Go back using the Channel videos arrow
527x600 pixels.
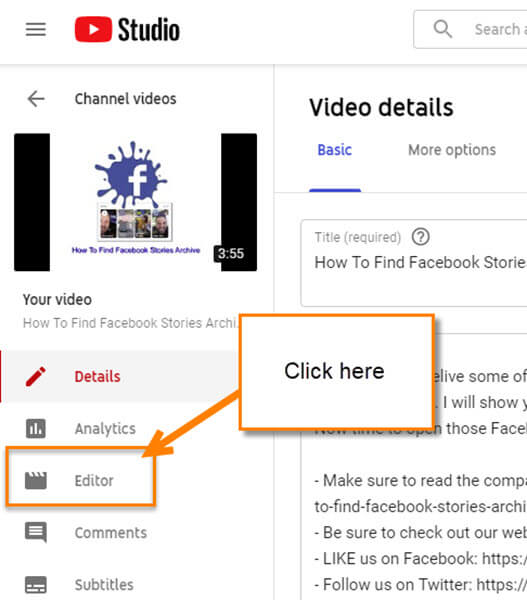point(36,99)
